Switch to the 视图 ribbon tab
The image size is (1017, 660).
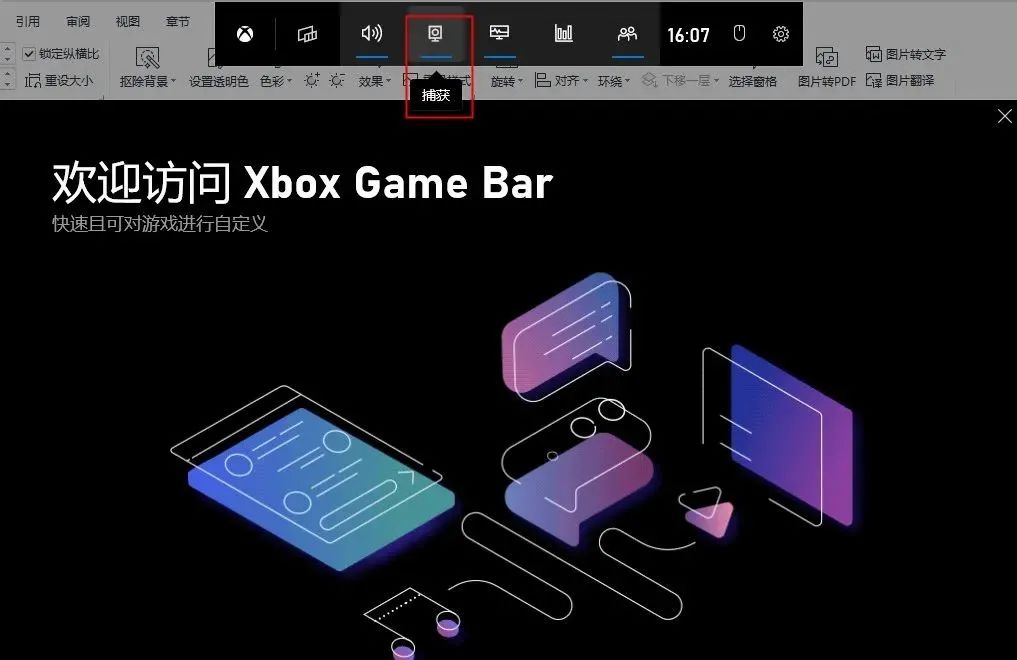click(x=128, y=21)
